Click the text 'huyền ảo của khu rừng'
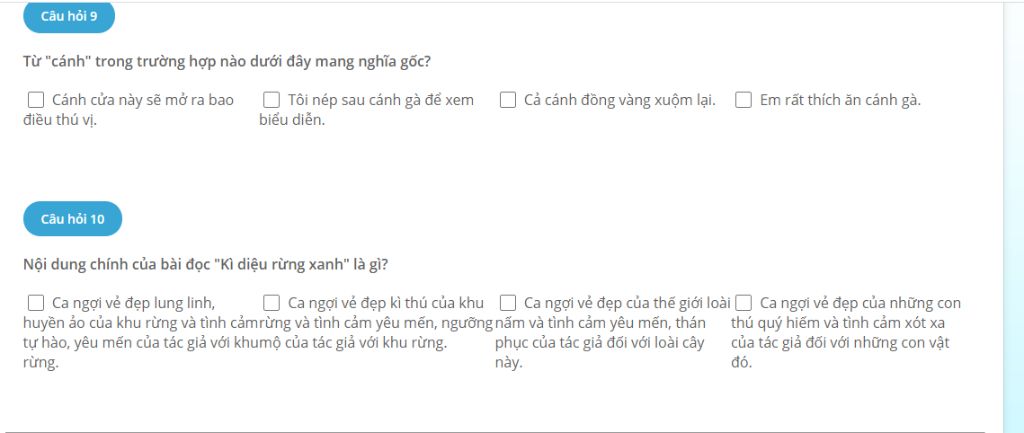This screenshot has height=433, width=1024. coord(89,323)
